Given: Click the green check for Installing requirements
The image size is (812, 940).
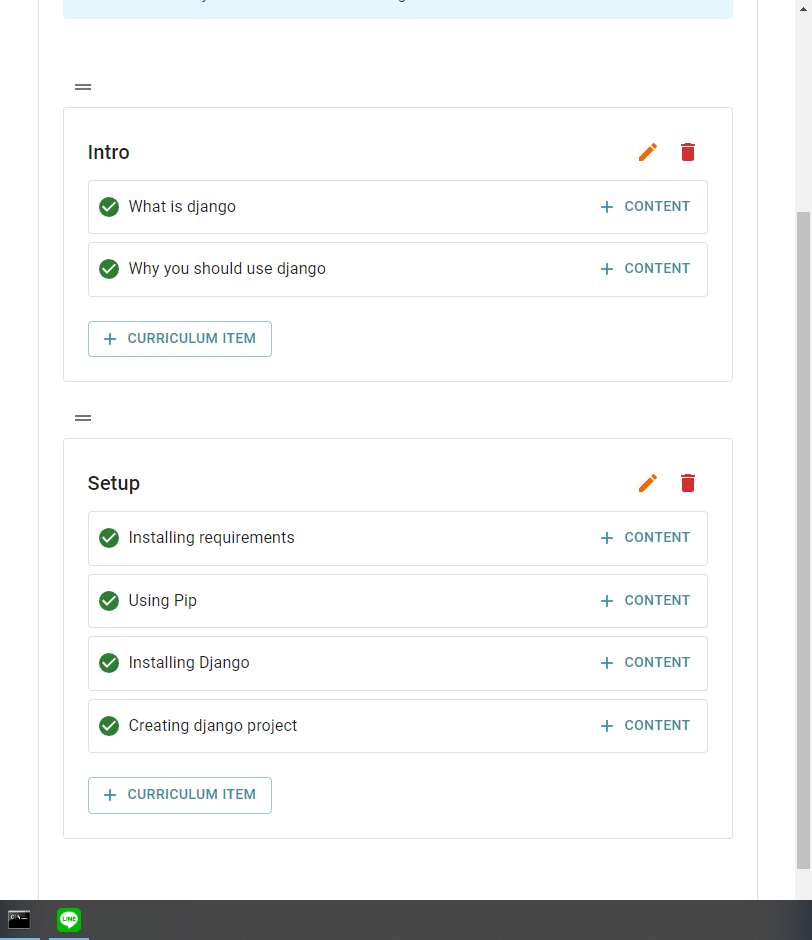Looking at the screenshot, I should pos(109,538).
